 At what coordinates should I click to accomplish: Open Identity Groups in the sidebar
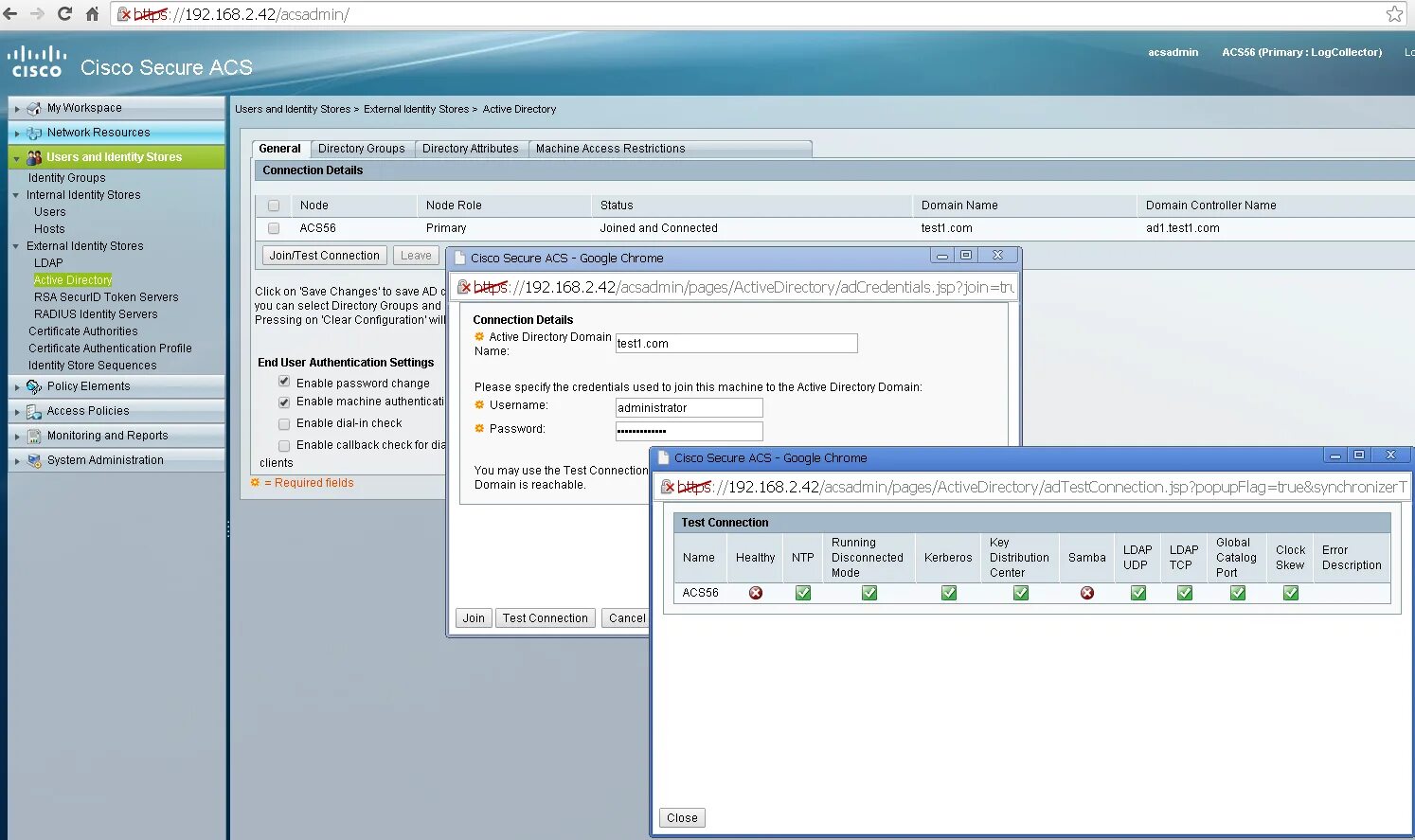67,178
